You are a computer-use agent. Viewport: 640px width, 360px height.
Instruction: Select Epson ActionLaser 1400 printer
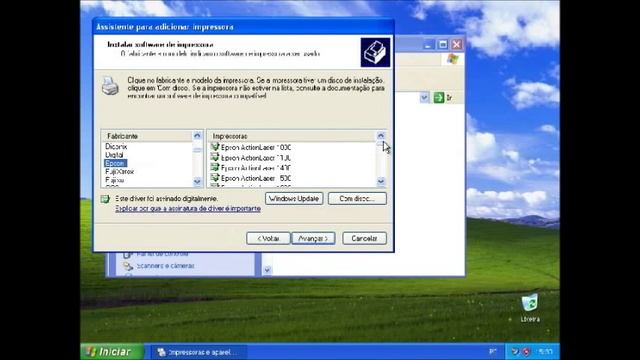click(256, 168)
